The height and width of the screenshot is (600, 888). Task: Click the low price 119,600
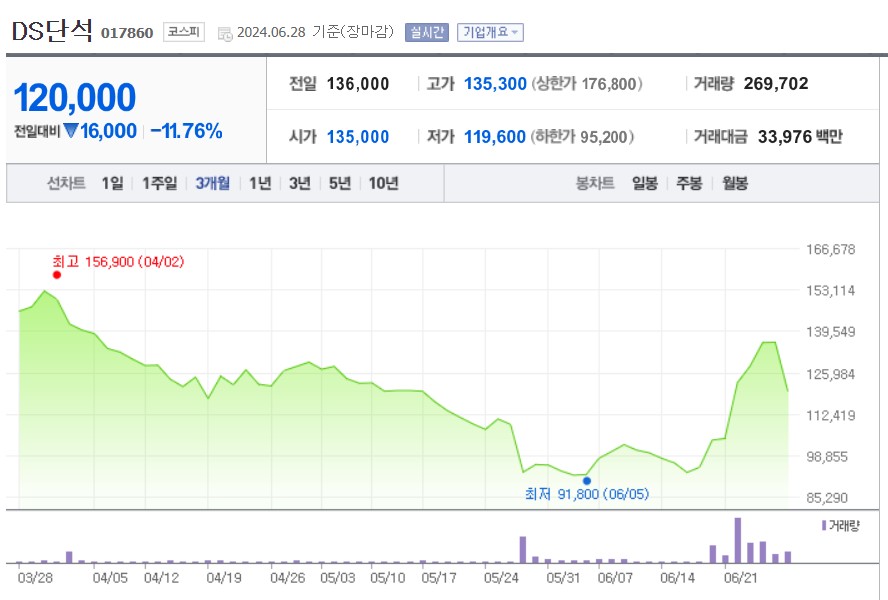click(x=495, y=137)
